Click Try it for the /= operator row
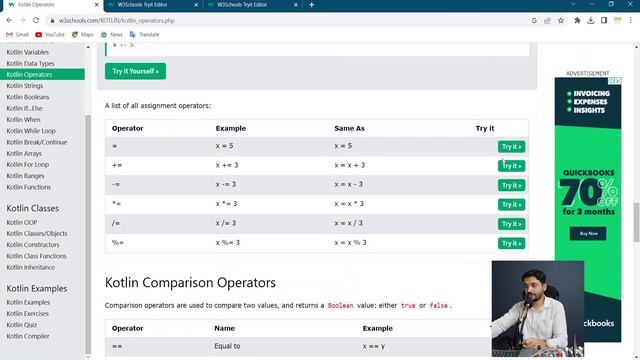This screenshot has height=360, width=640. (511, 224)
